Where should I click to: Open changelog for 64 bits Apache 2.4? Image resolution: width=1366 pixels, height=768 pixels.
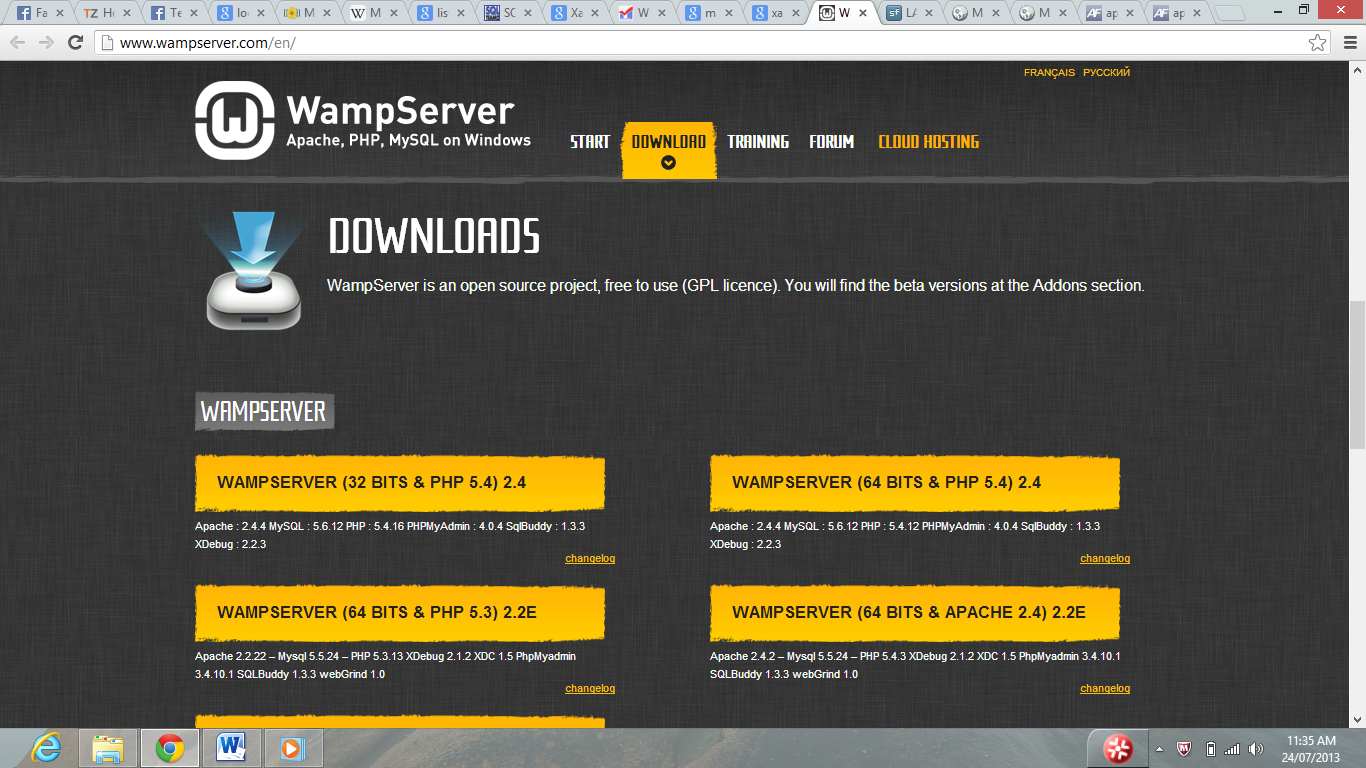(x=1105, y=689)
